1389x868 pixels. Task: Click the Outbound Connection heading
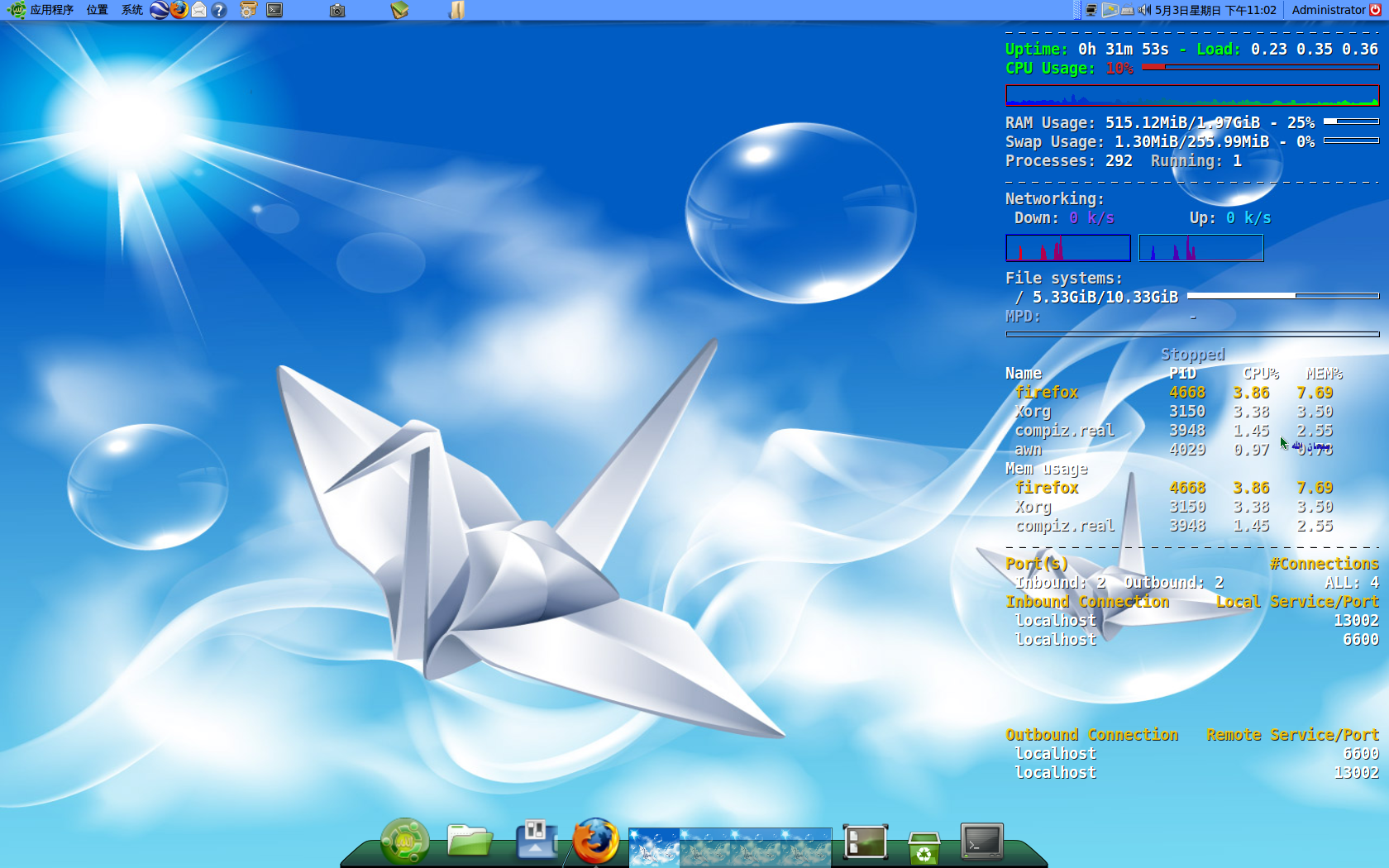pos(1091,735)
